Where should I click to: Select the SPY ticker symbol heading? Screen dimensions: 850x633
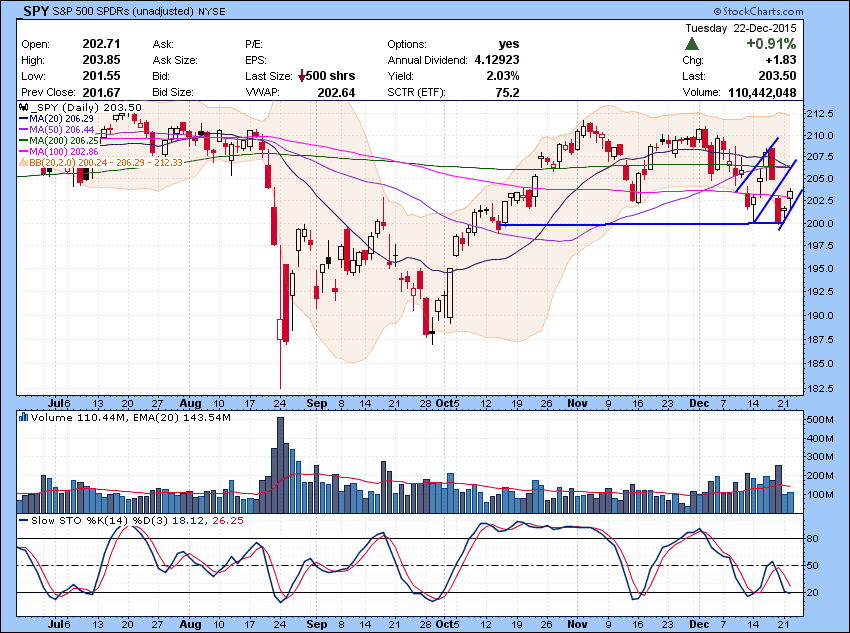pos(36,11)
